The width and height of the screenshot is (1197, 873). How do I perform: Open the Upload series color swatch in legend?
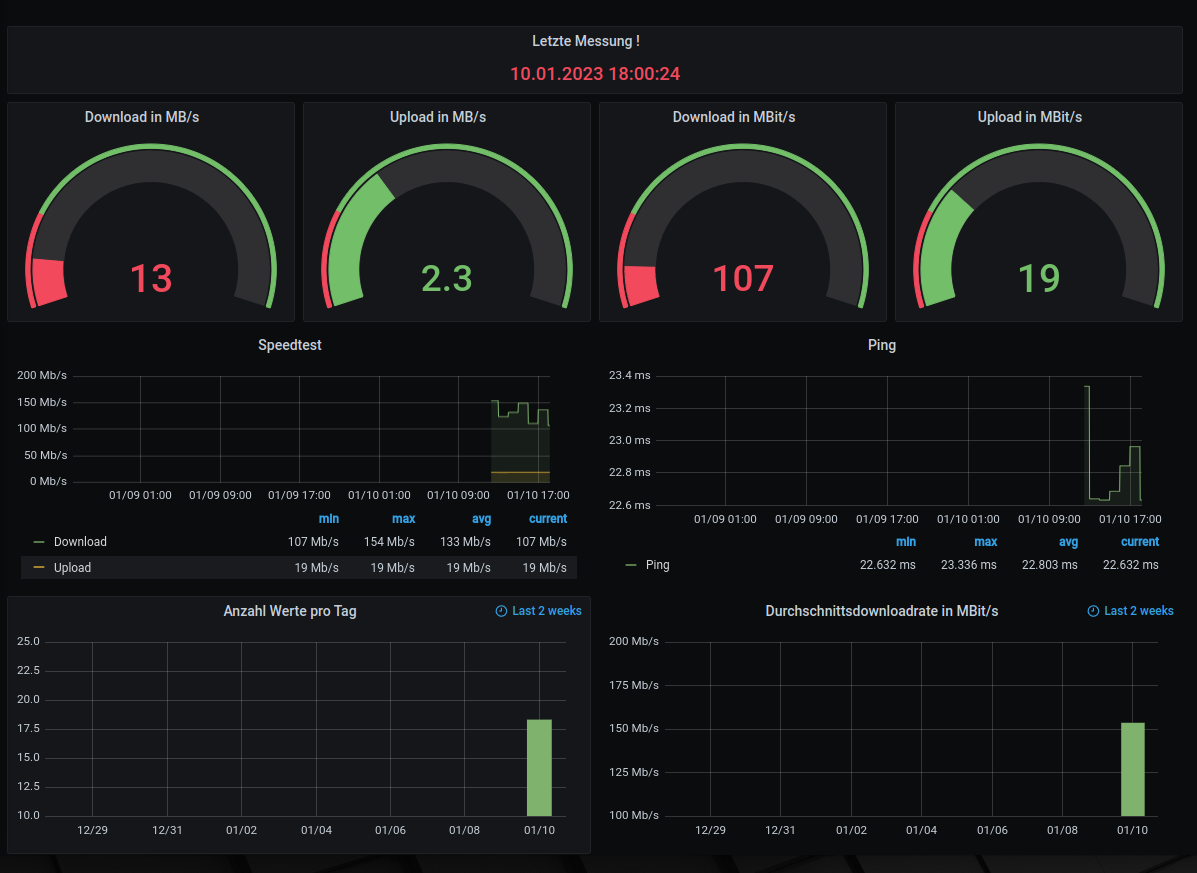pyautogui.click(x=39, y=568)
